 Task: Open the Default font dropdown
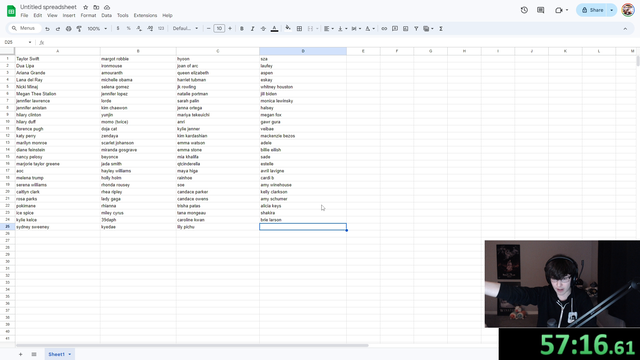pos(185,29)
